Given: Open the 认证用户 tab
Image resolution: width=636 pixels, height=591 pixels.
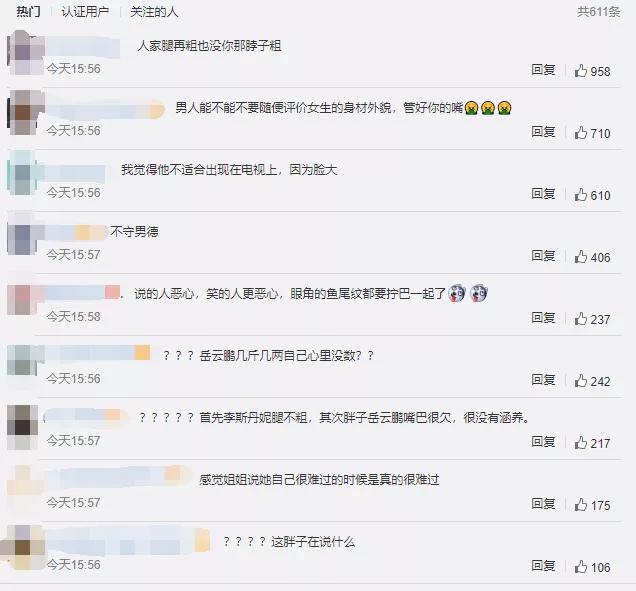Looking at the screenshot, I should click(x=85, y=11).
